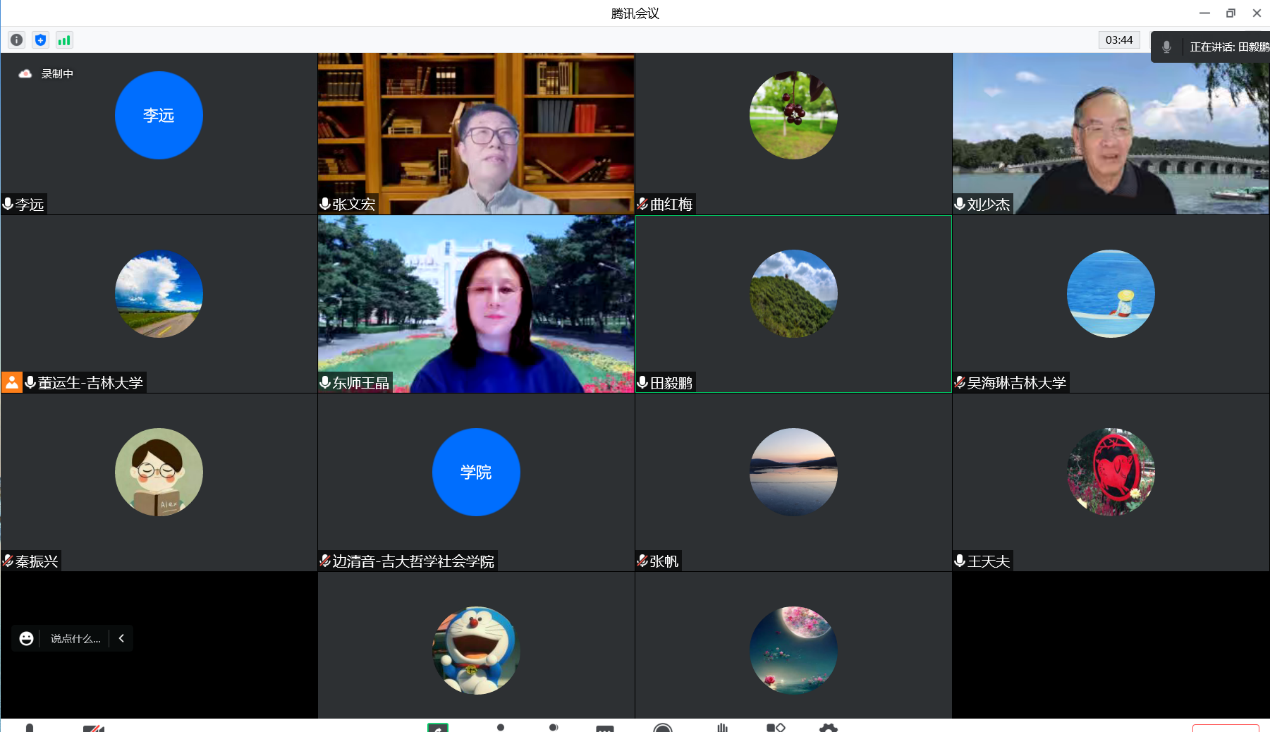Type in the 说点什么 chat field
Screen dimensions: 1270x732
pyautogui.click(x=76, y=638)
